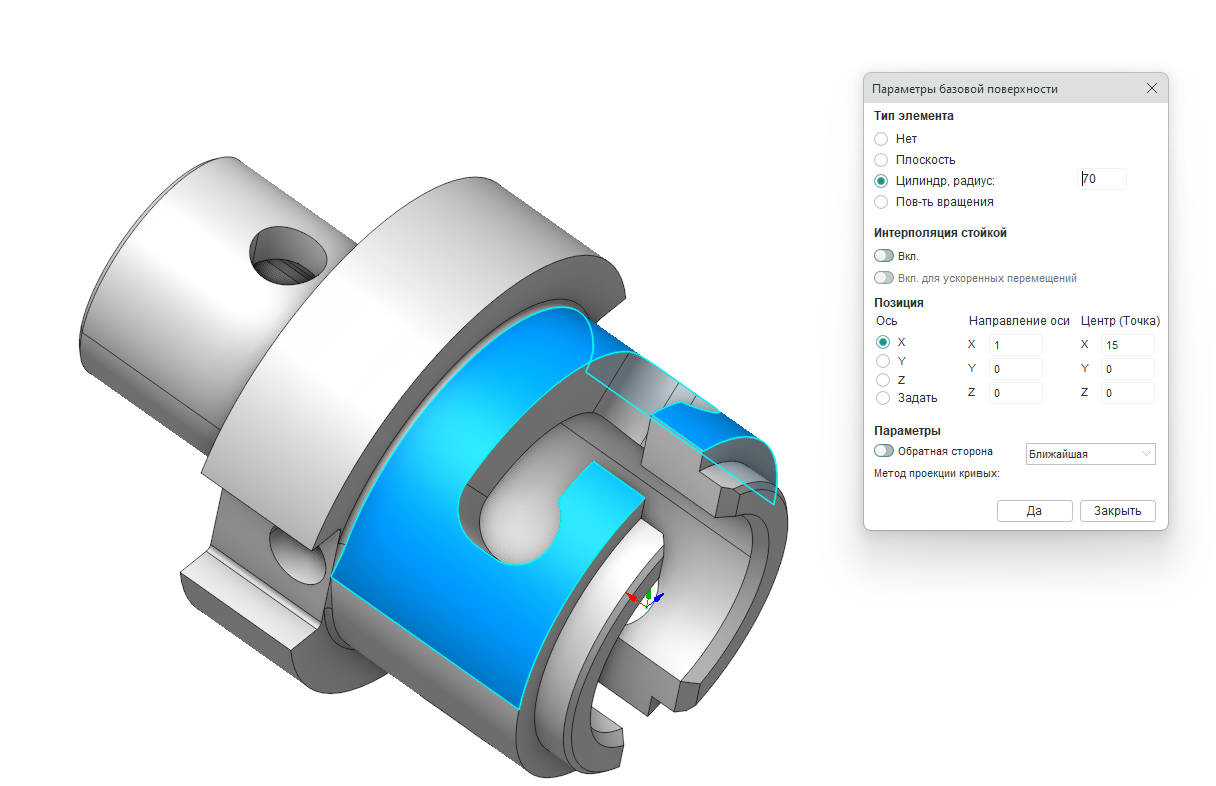Image resolution: width=1216 pixels, height=786 pixels.
Task: Choose 'Задать' custom axis option
Action: point(883,398)
